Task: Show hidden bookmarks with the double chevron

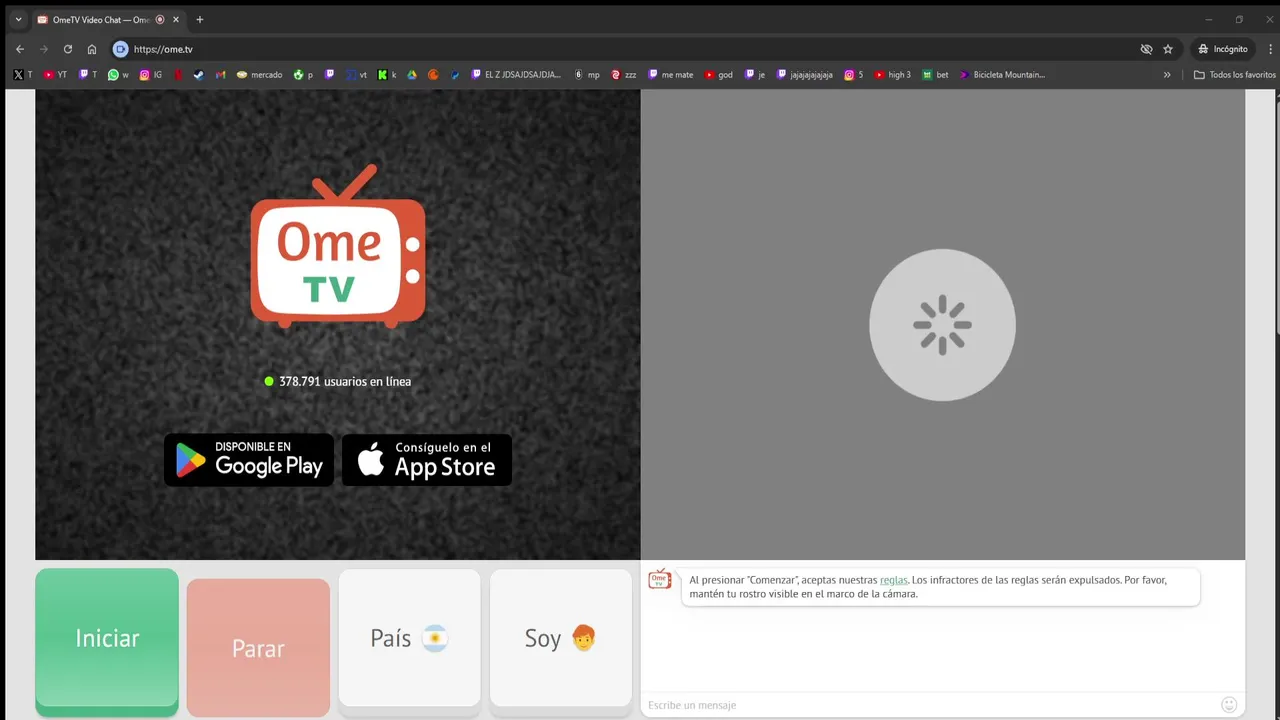Action: [x=1166, y=75]
